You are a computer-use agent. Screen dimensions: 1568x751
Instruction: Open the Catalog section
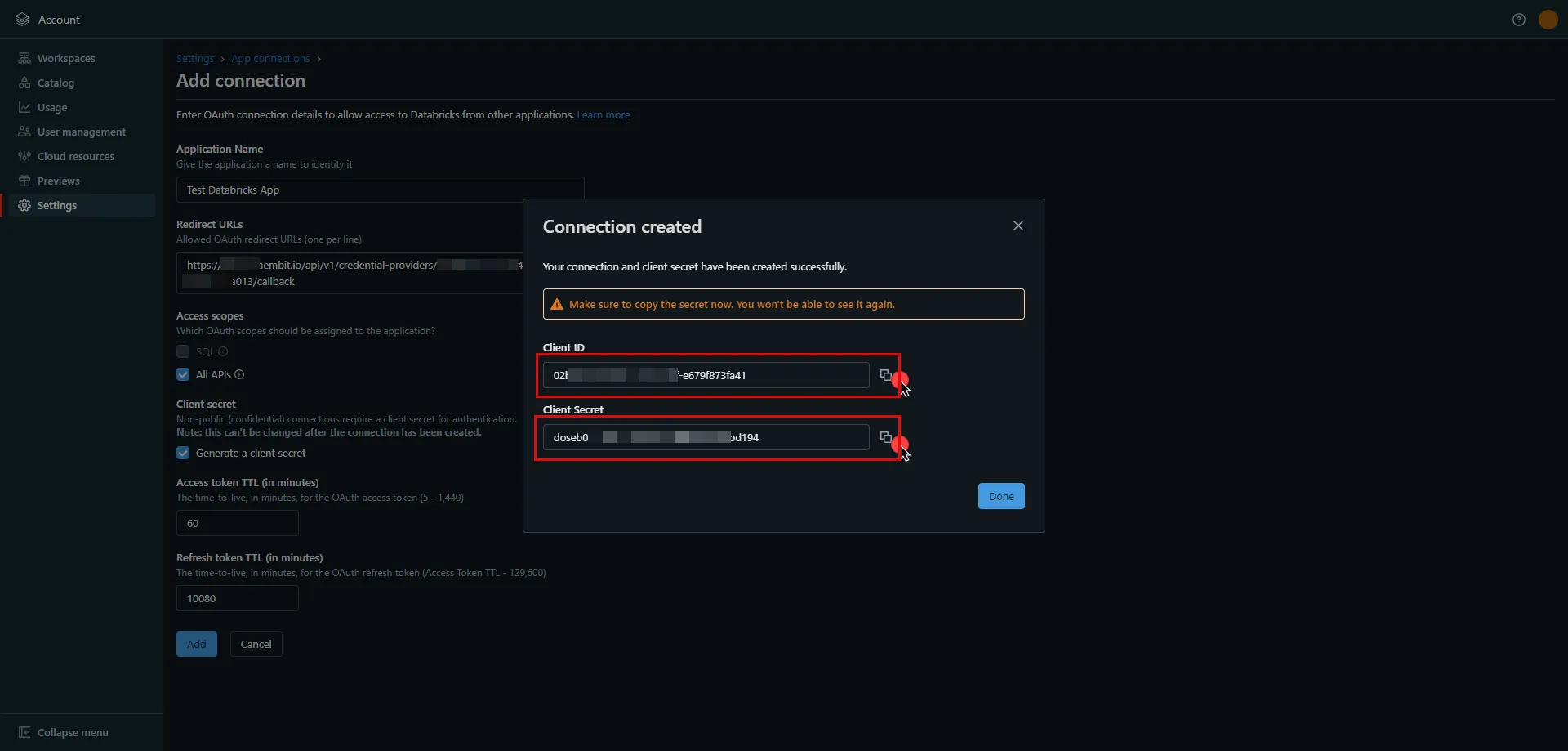56,83
